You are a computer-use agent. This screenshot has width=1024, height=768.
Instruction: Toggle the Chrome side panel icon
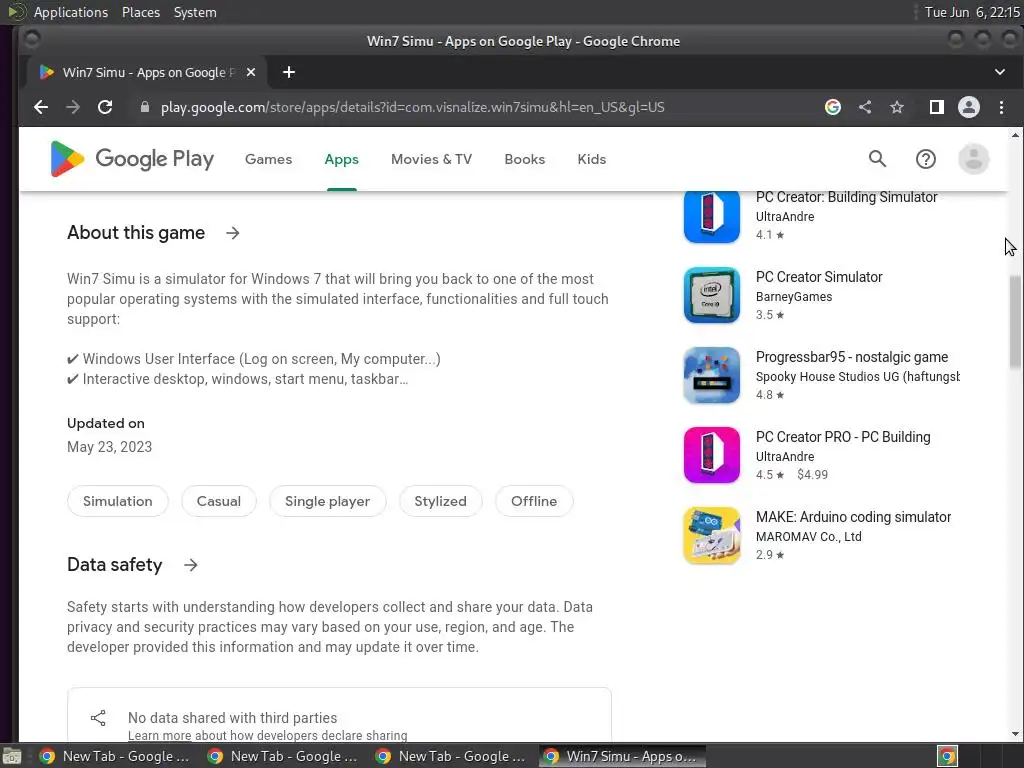pyautogui.click(x=936, y=107)
